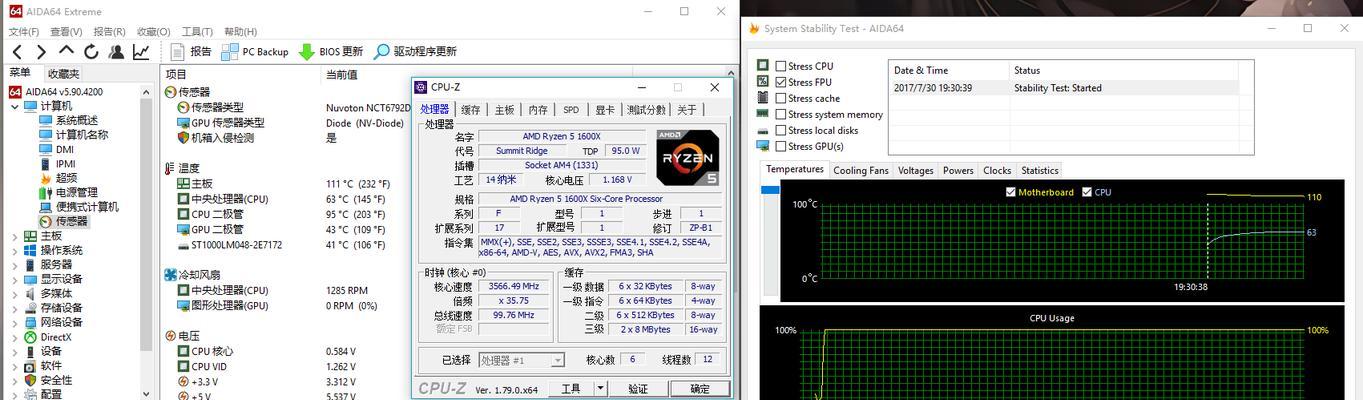Switch to the Cooling Fans tab
This screenshot has width=1363, height=400.
(x=861, y=171)
